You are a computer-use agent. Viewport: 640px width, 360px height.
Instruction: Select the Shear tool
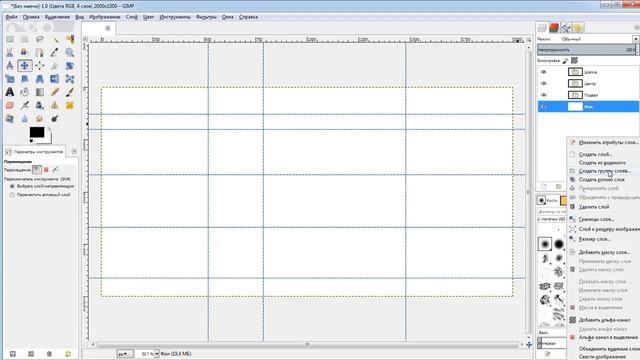[24, 79]
